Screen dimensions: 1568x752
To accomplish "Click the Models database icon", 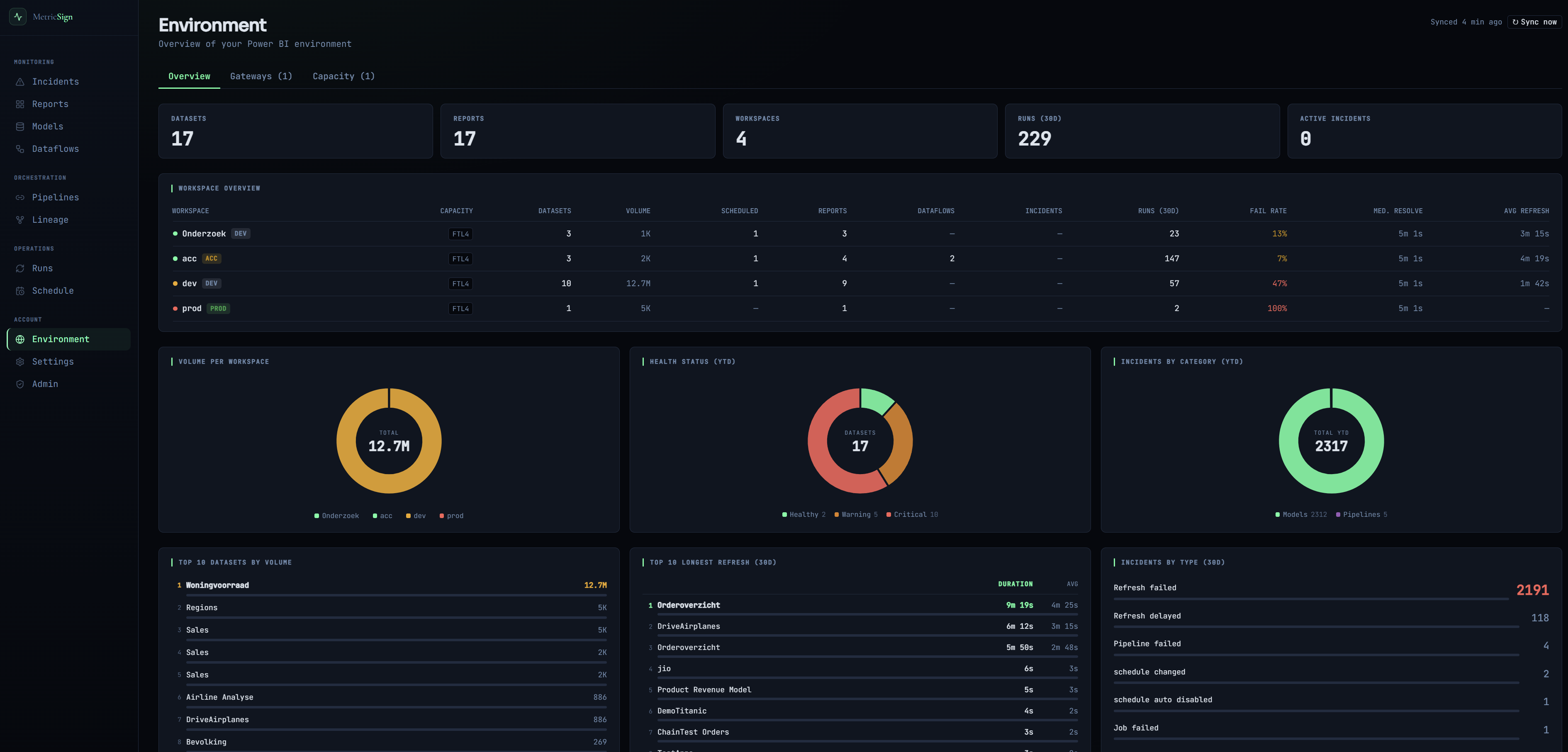I will [20, 127].
